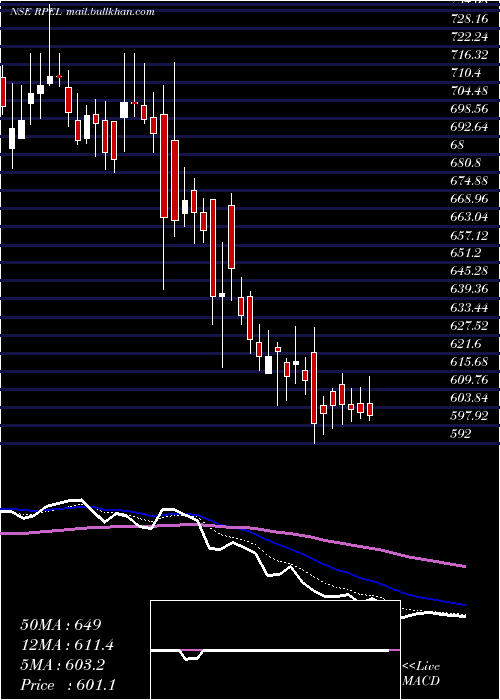Select the 704.48 price axis label
The image size is (500, 700).
pos(469,91)
